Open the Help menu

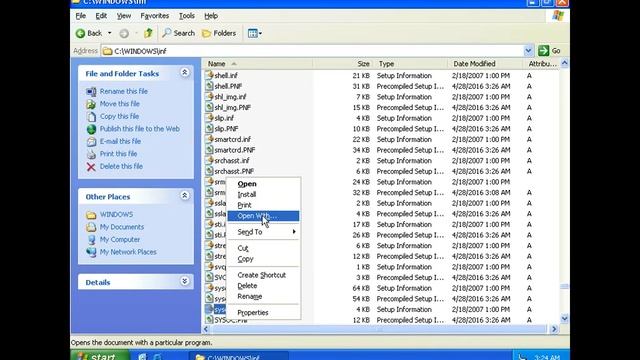coord(211,16)
